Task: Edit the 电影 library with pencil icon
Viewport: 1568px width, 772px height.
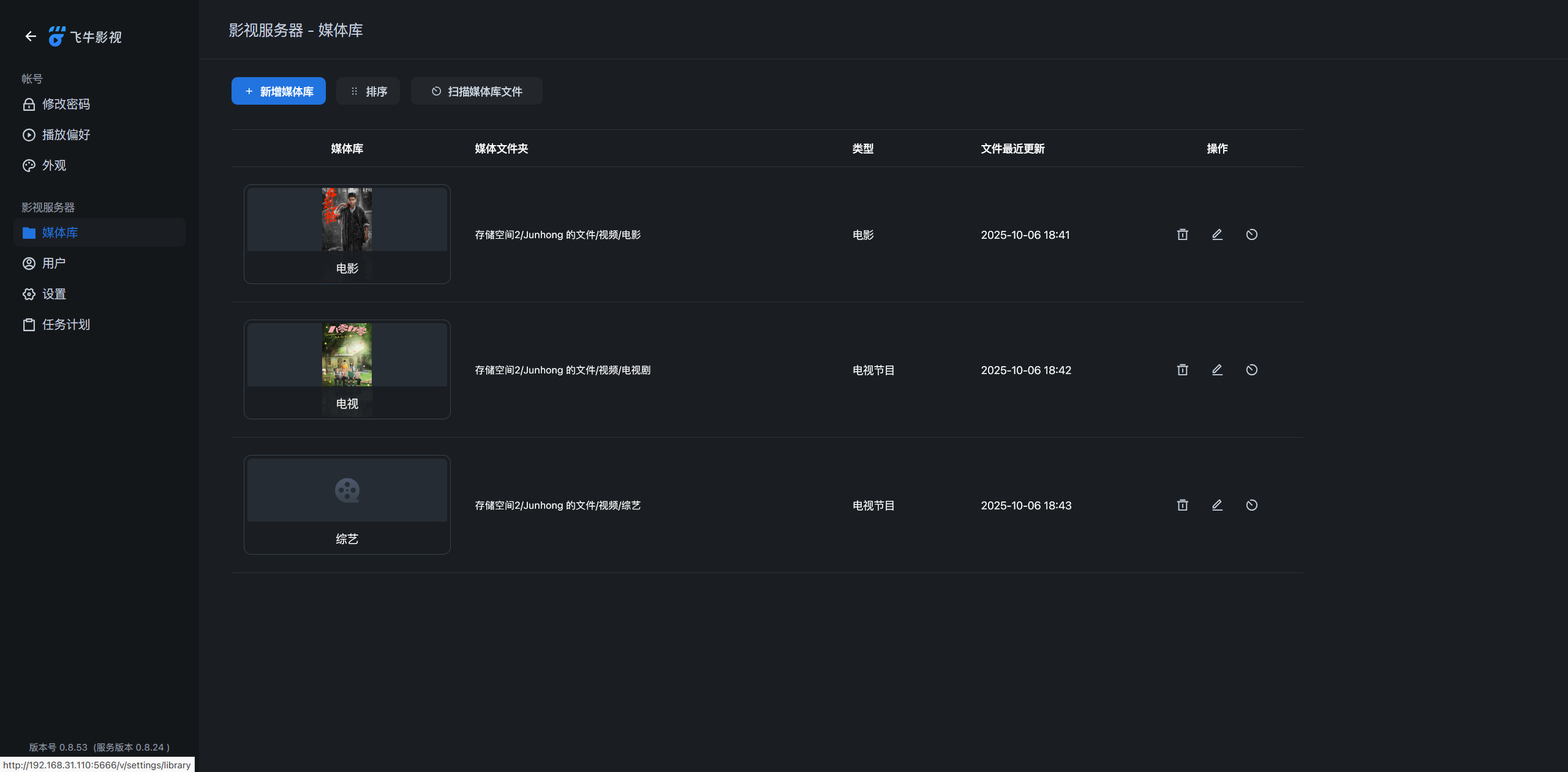Action: pos(1217,234)
